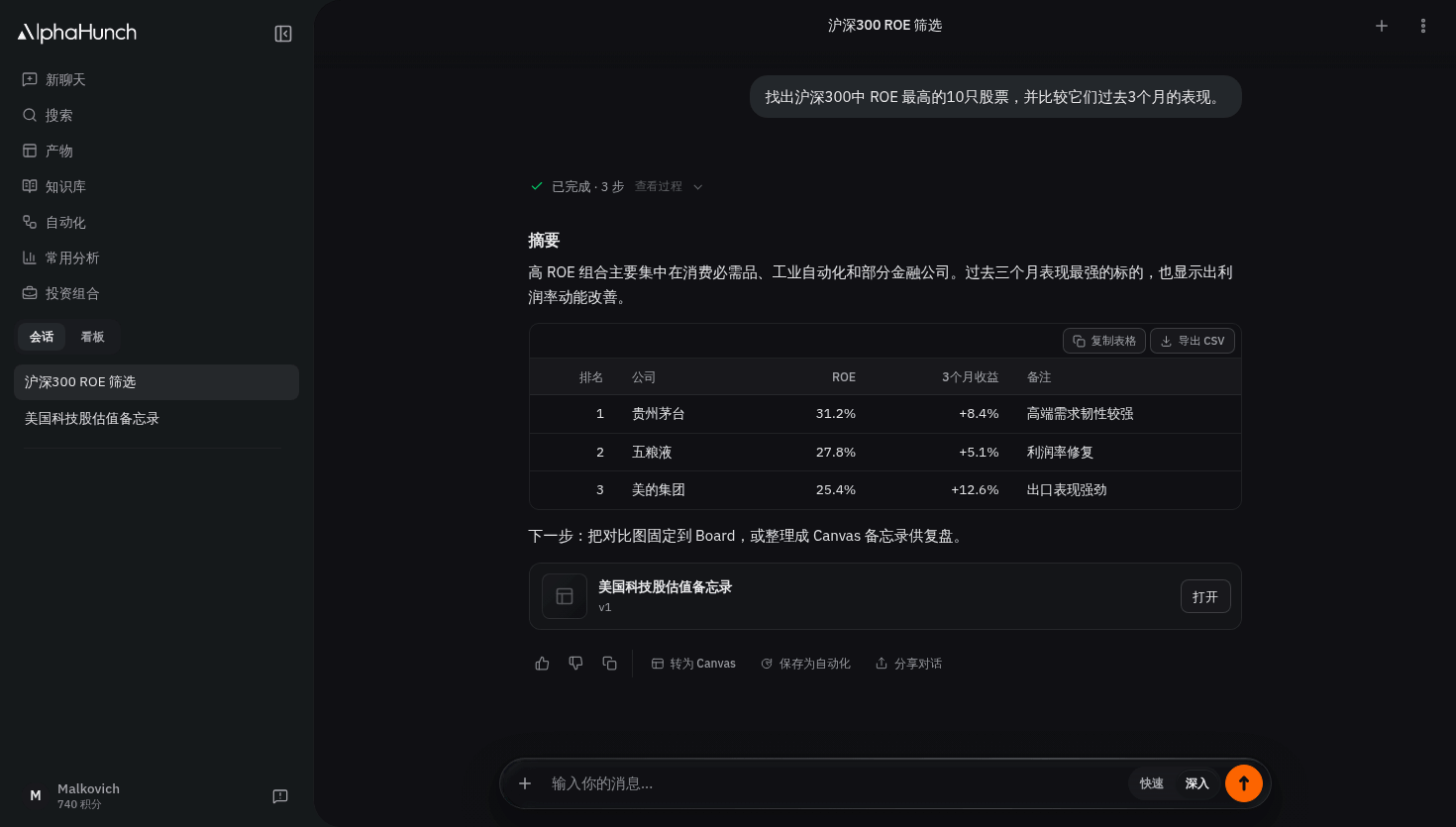
Task: Click the 五粮液 table cell
Action: click(x=652, y=453)
